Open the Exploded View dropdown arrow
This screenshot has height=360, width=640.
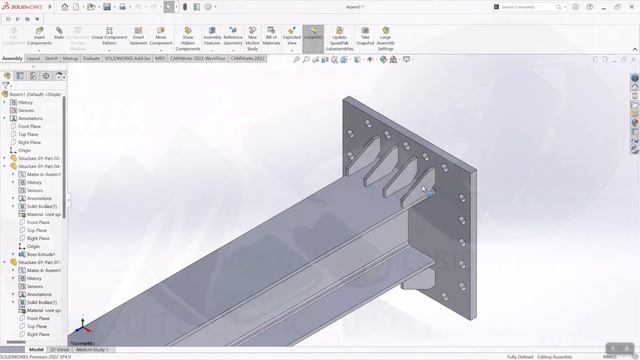(x=292, y=51)
